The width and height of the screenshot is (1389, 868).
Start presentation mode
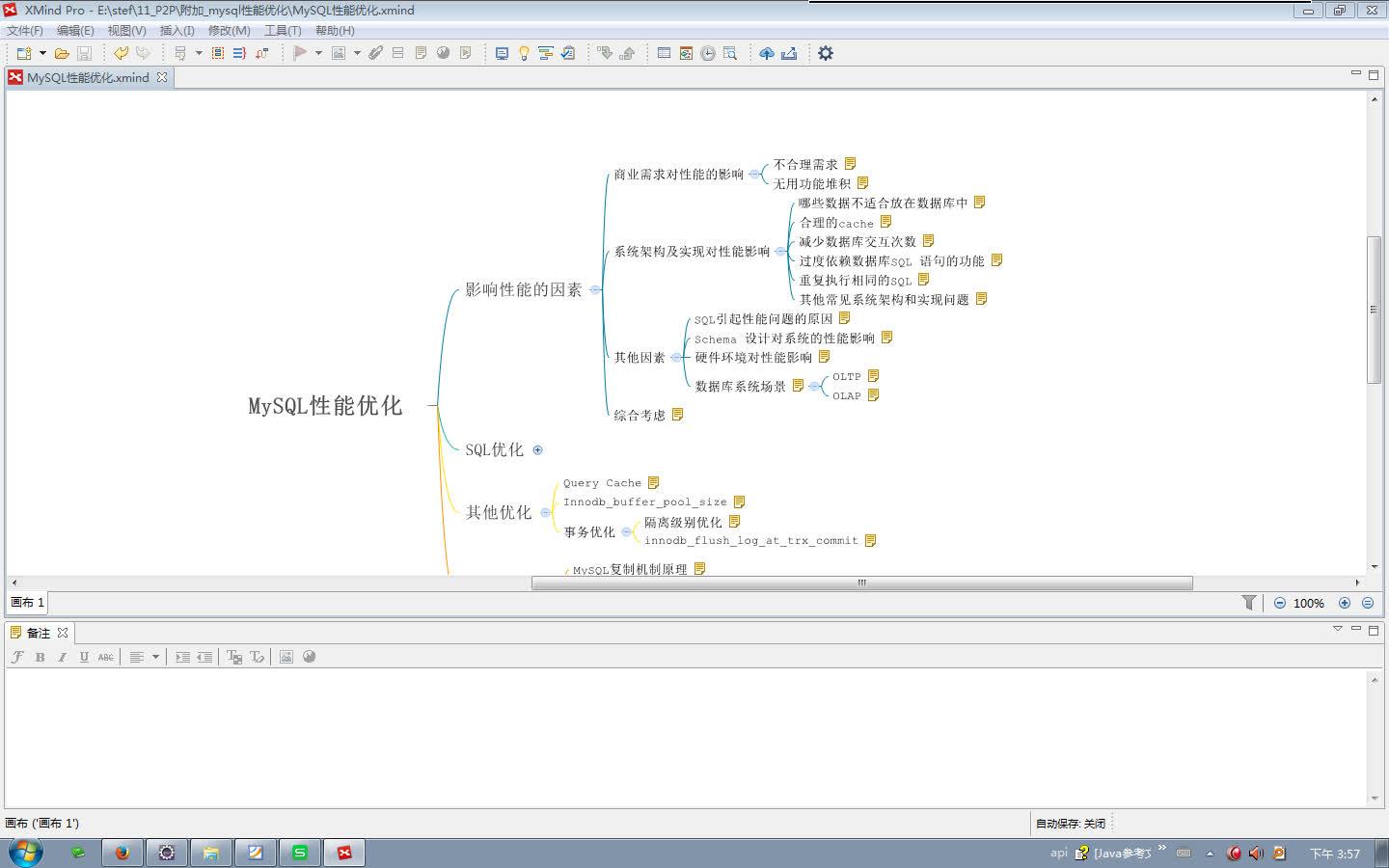click(x=502, y=53)
